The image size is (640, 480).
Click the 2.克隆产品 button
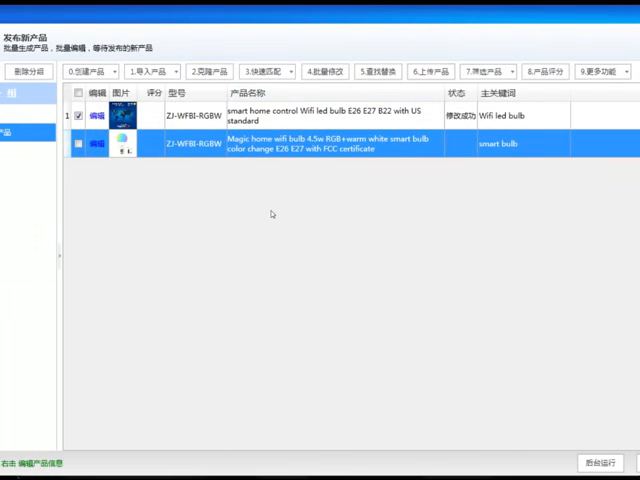click(x=209, y=72)
